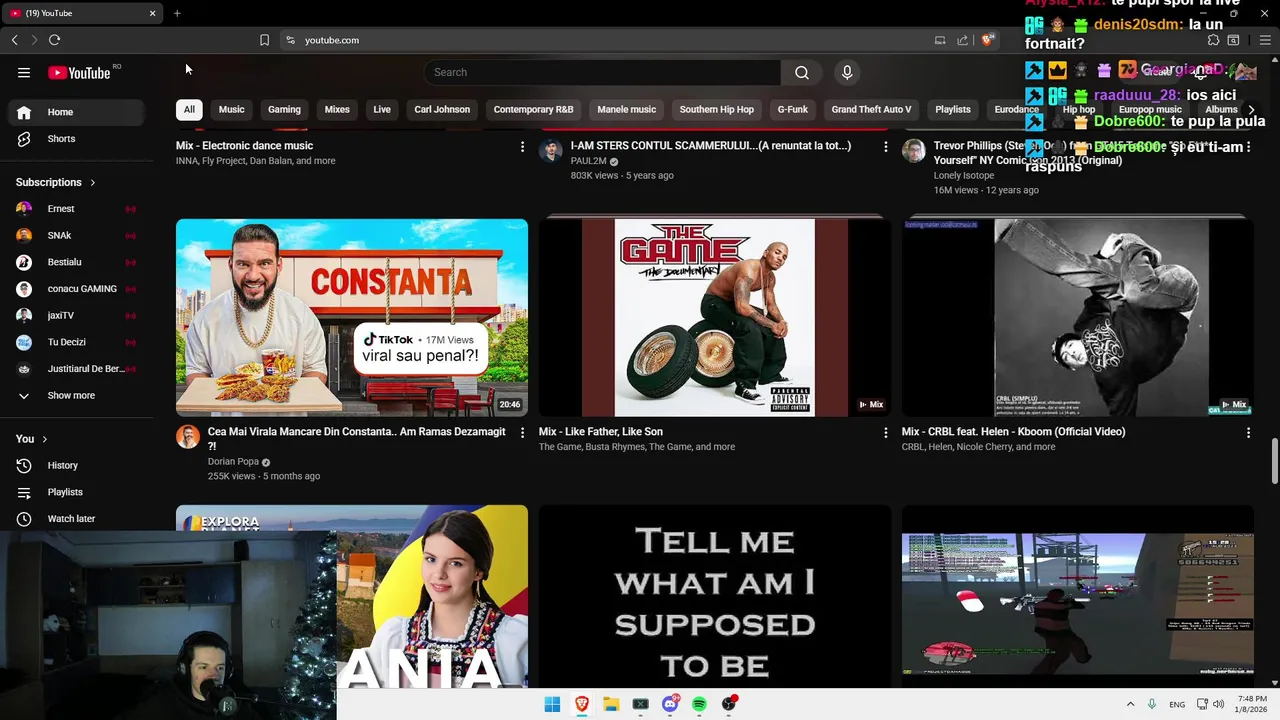Open File Explorer from taskbar
Screen dimensions: 1280x720
[x=611, y=704]
